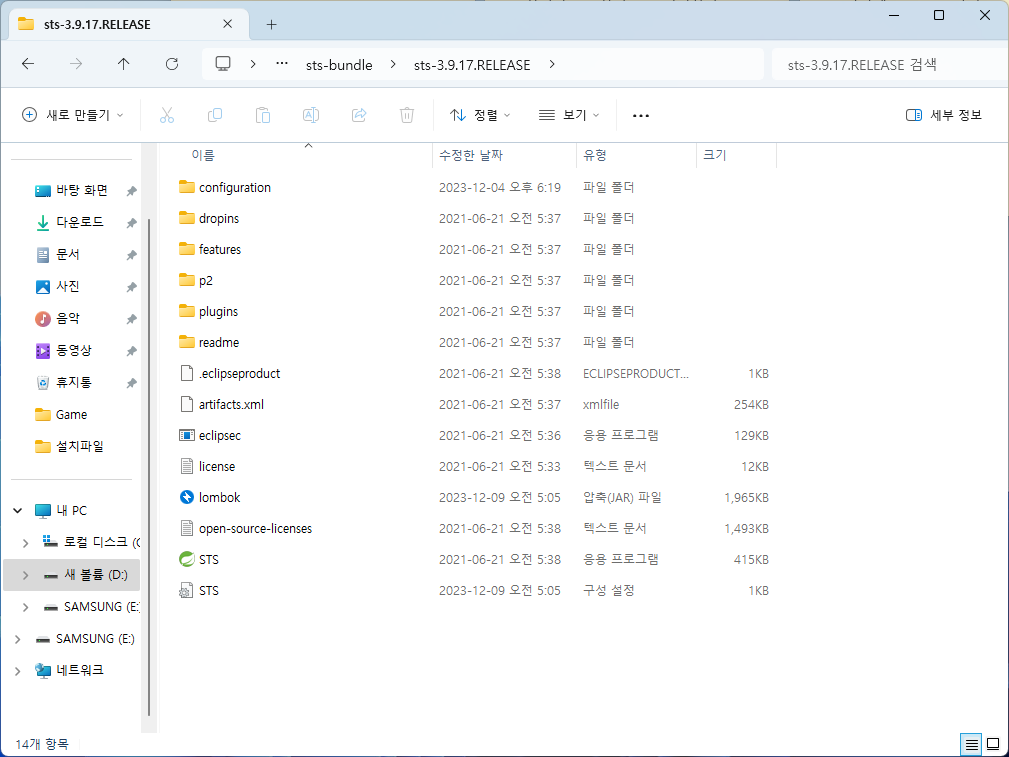Viewport: 1009px width, 757px height.
Task: Click the 압축(JAR) 파일 type cell
Action: (x=622, y=498)
